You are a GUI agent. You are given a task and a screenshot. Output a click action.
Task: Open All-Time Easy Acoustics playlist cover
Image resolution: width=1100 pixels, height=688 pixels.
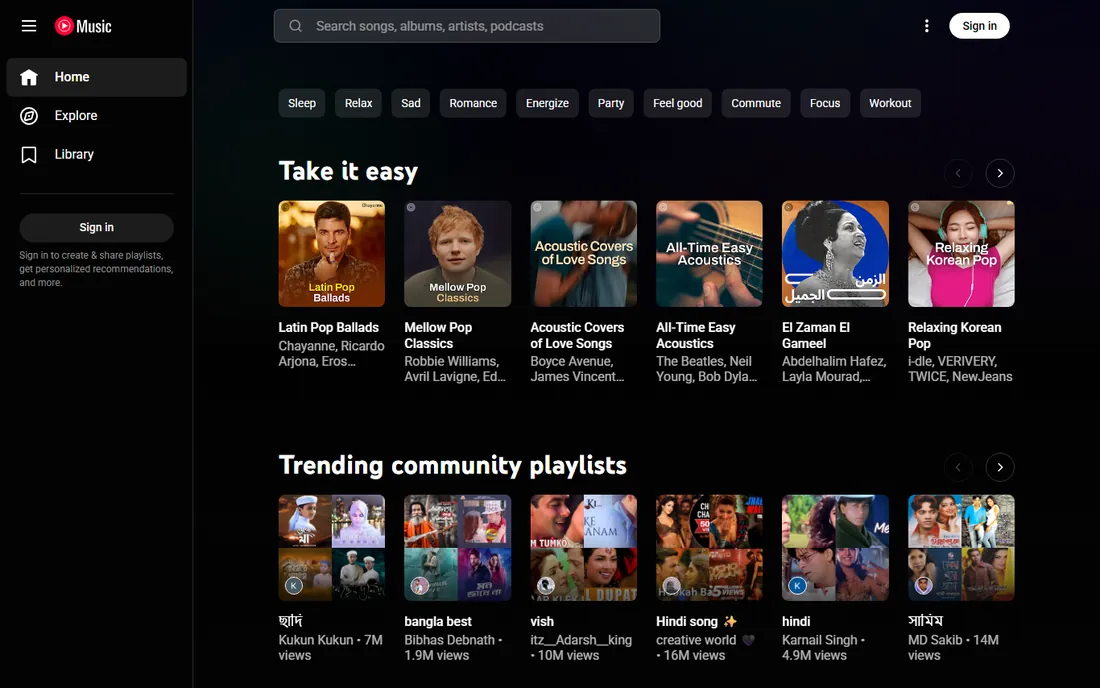tap(709, 254)
